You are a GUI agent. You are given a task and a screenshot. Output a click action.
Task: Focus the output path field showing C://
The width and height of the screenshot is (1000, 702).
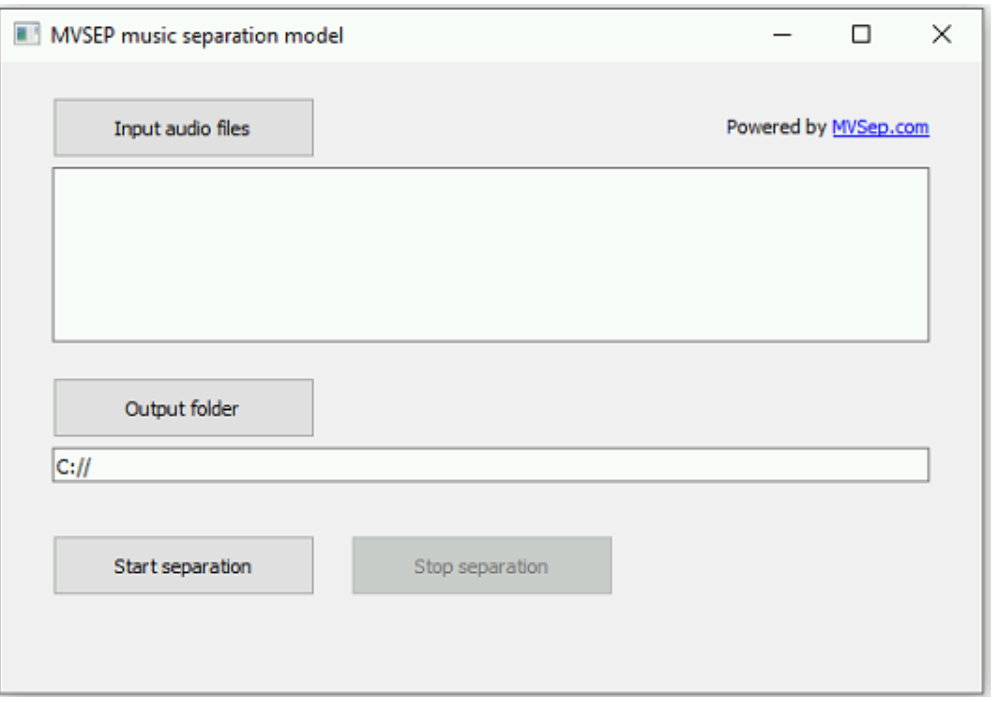pos(490,465)
